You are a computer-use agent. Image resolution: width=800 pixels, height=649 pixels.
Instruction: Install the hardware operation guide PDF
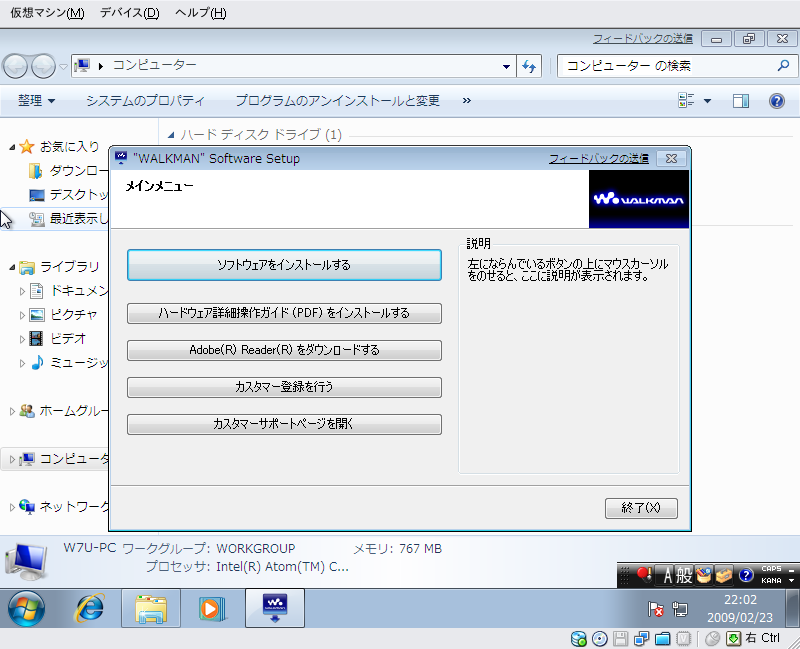(284, 313)
